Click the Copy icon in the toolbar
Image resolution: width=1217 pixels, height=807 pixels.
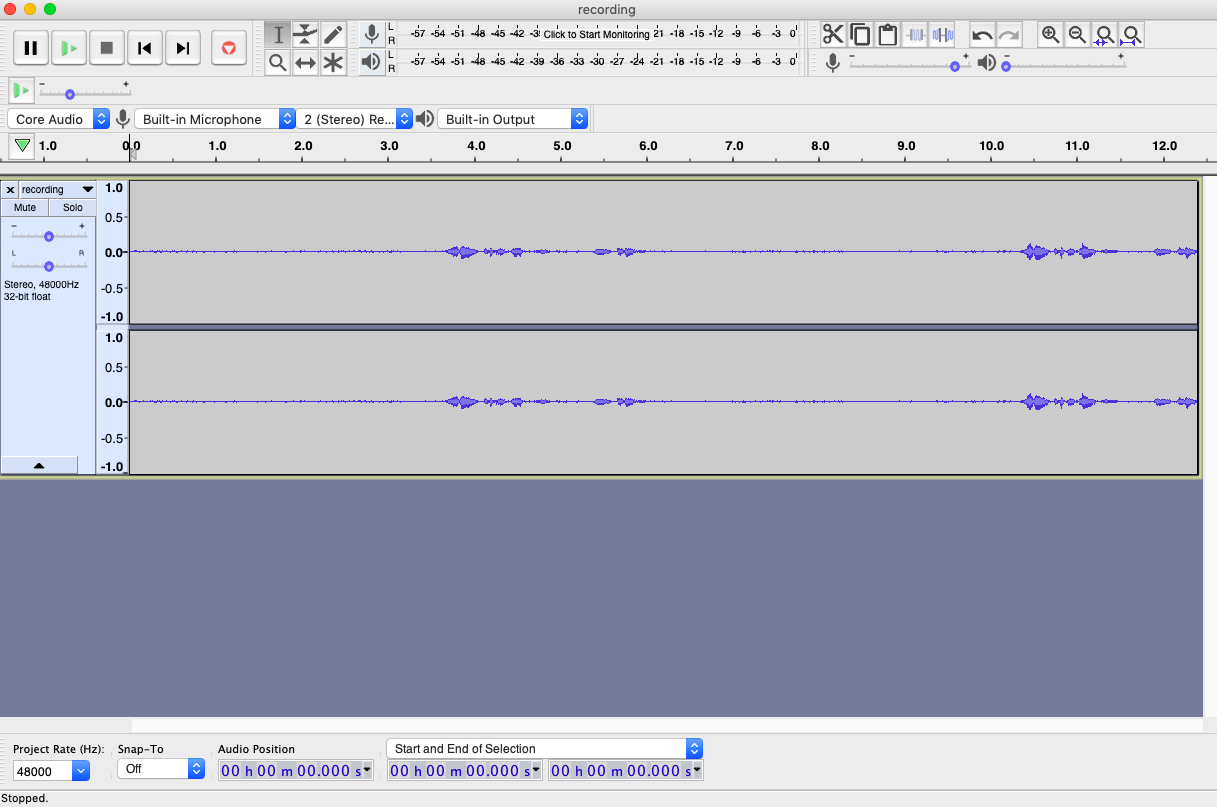click(860, 34)
